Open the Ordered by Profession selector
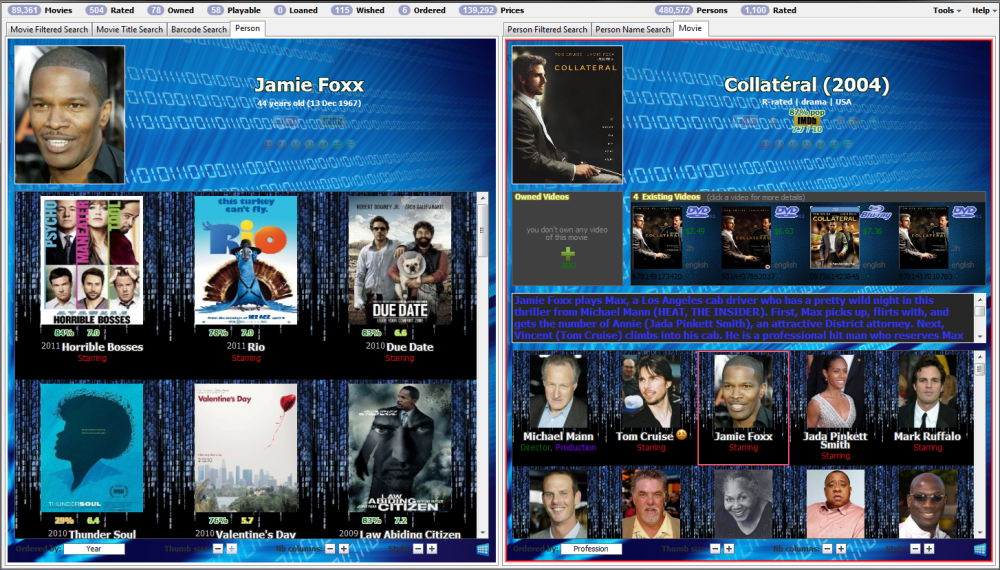Image resolution: width=1000 pixels, height=570 pixels. [591, 549]
